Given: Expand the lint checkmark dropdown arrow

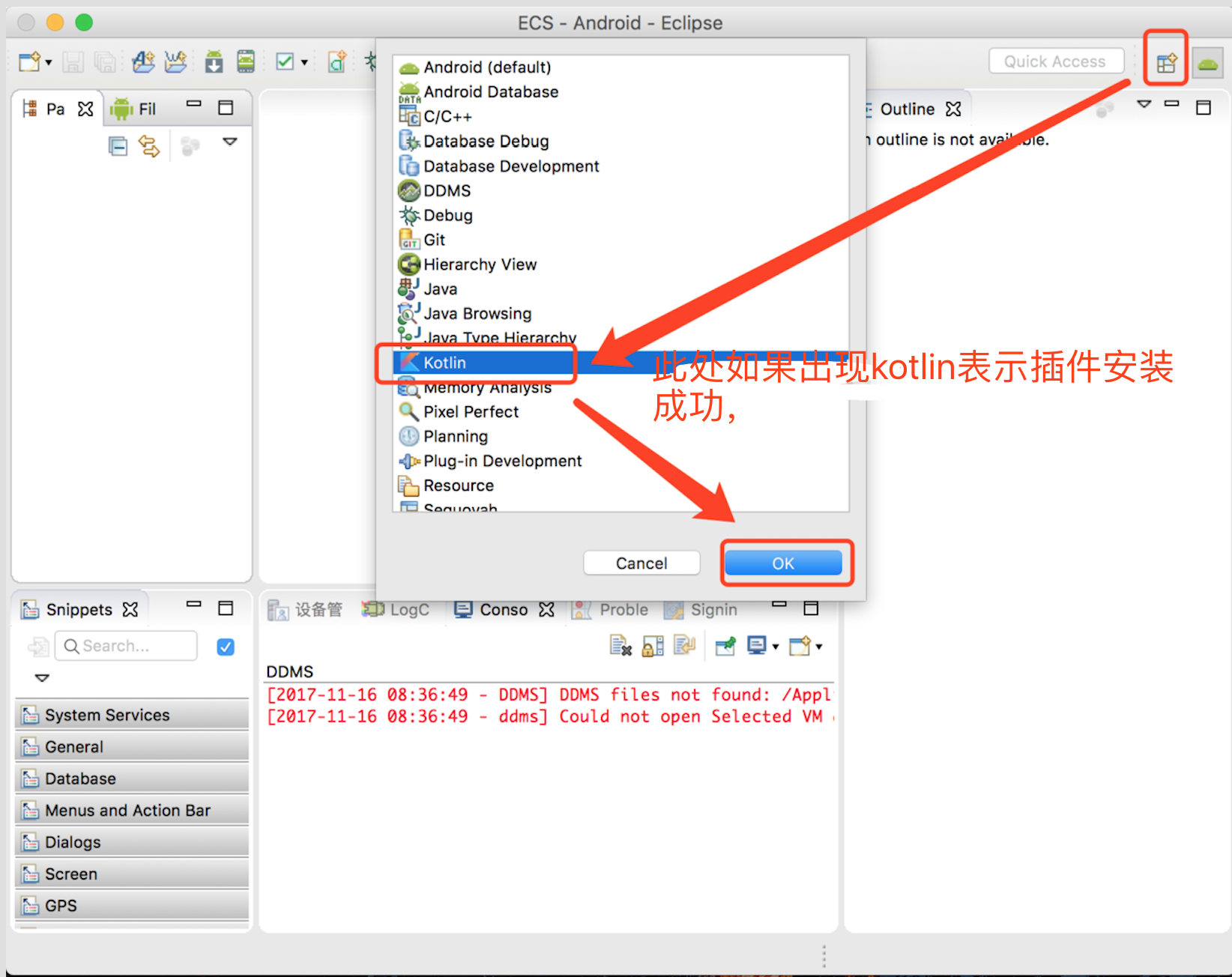Looking at the screenshot, I should (x=304, y=62).
